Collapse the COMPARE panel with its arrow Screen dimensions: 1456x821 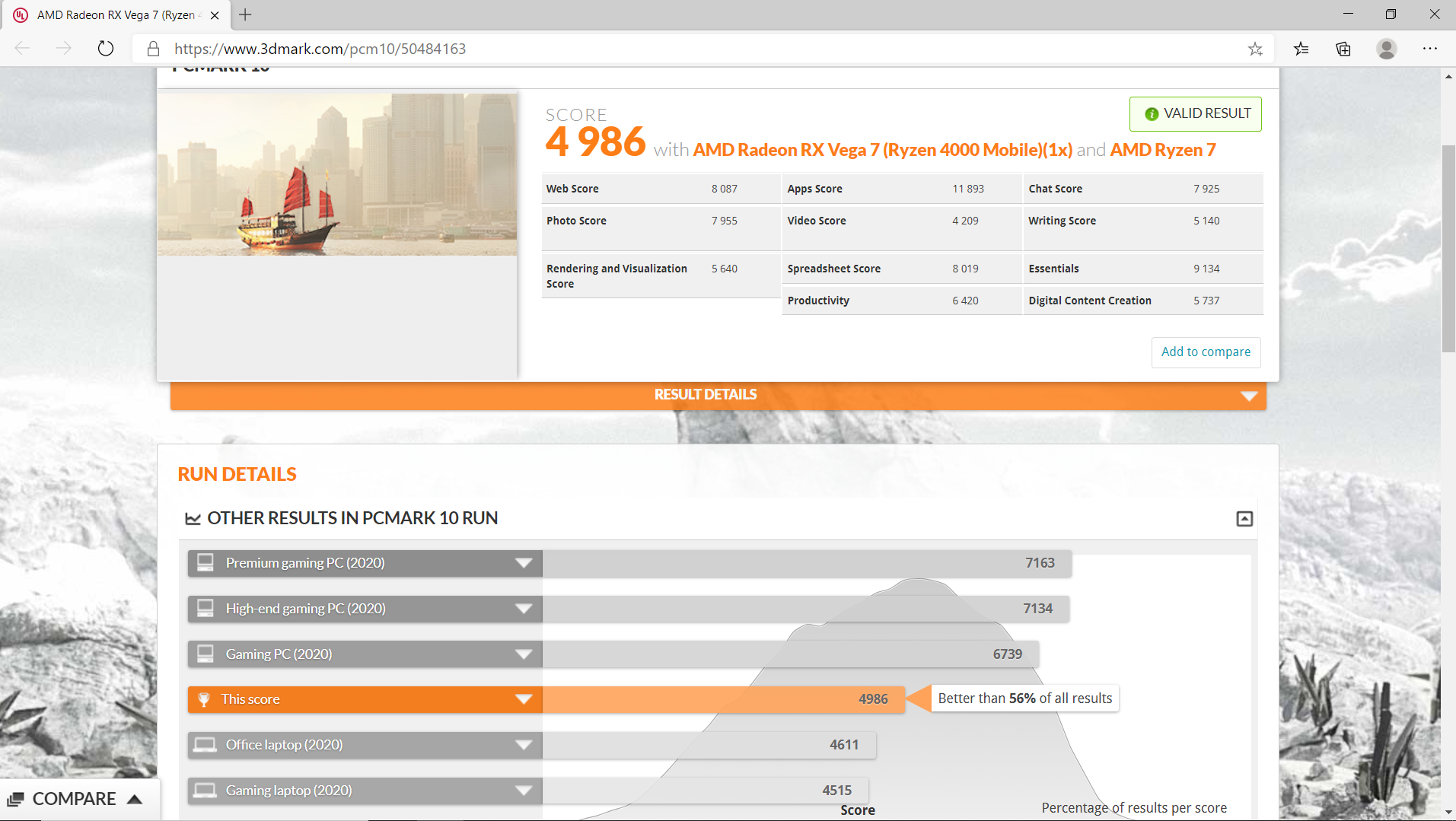135,798
